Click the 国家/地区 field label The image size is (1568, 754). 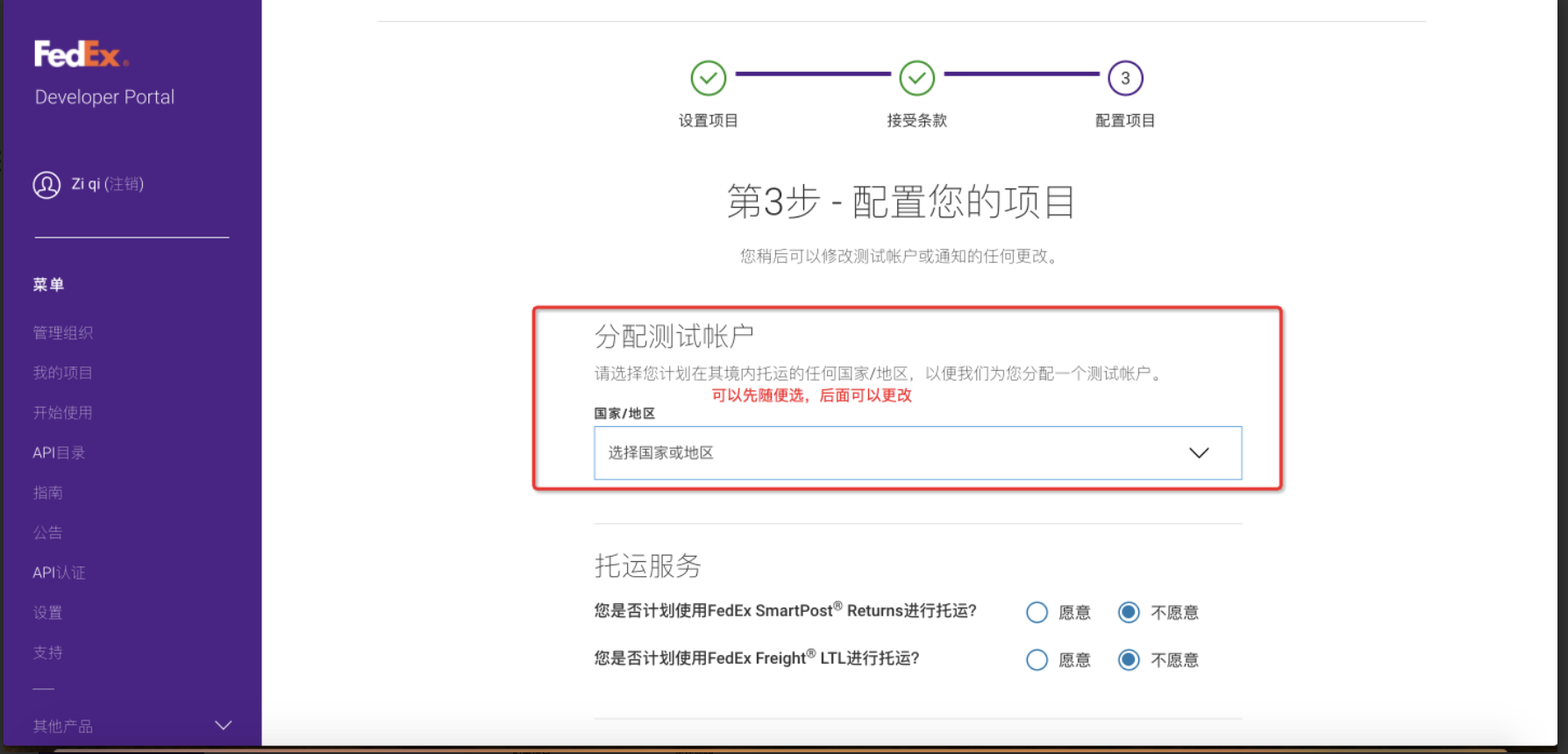pos(624,413)
